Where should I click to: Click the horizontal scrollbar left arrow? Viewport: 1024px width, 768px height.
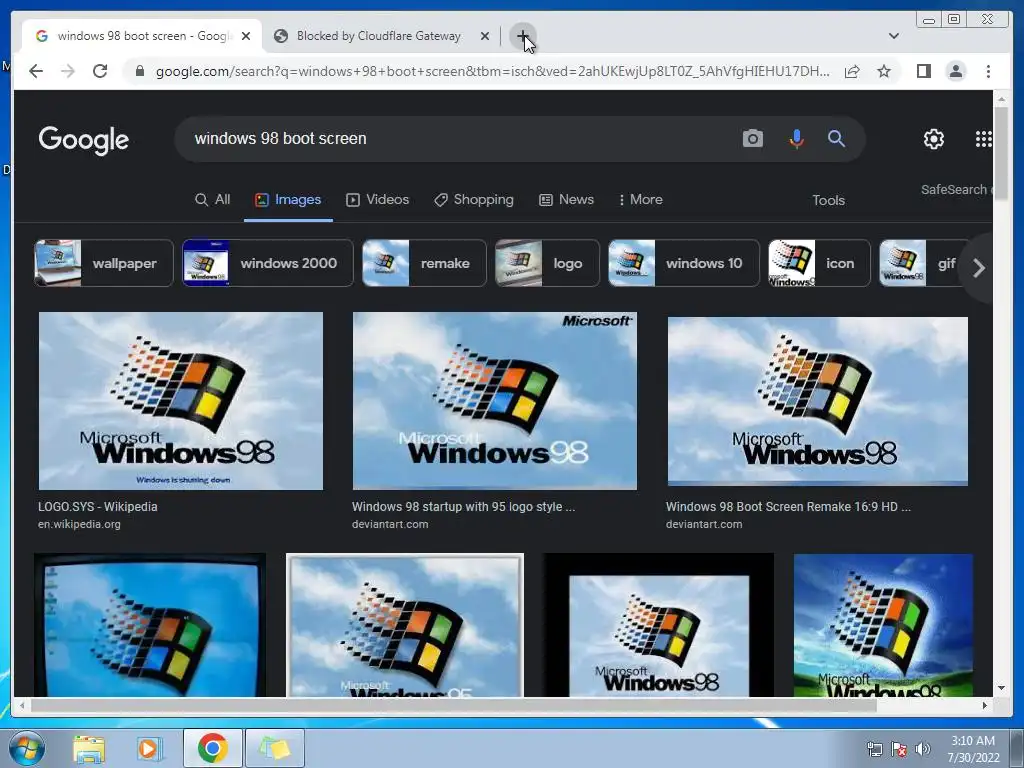22,705
